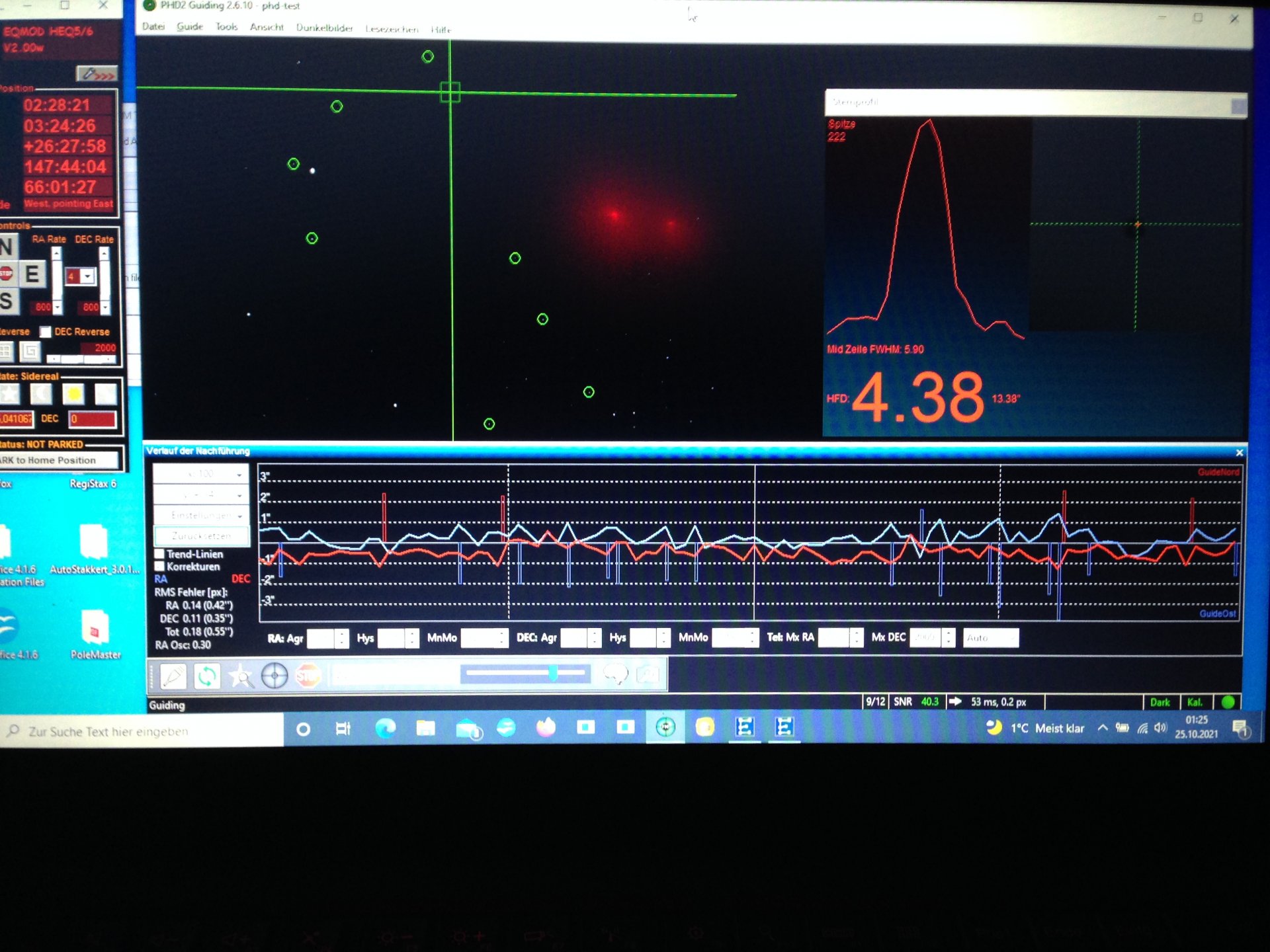Click the PHD2 taskbar icon
This screenshot has width=1270, height=952.
click(665, 728)
